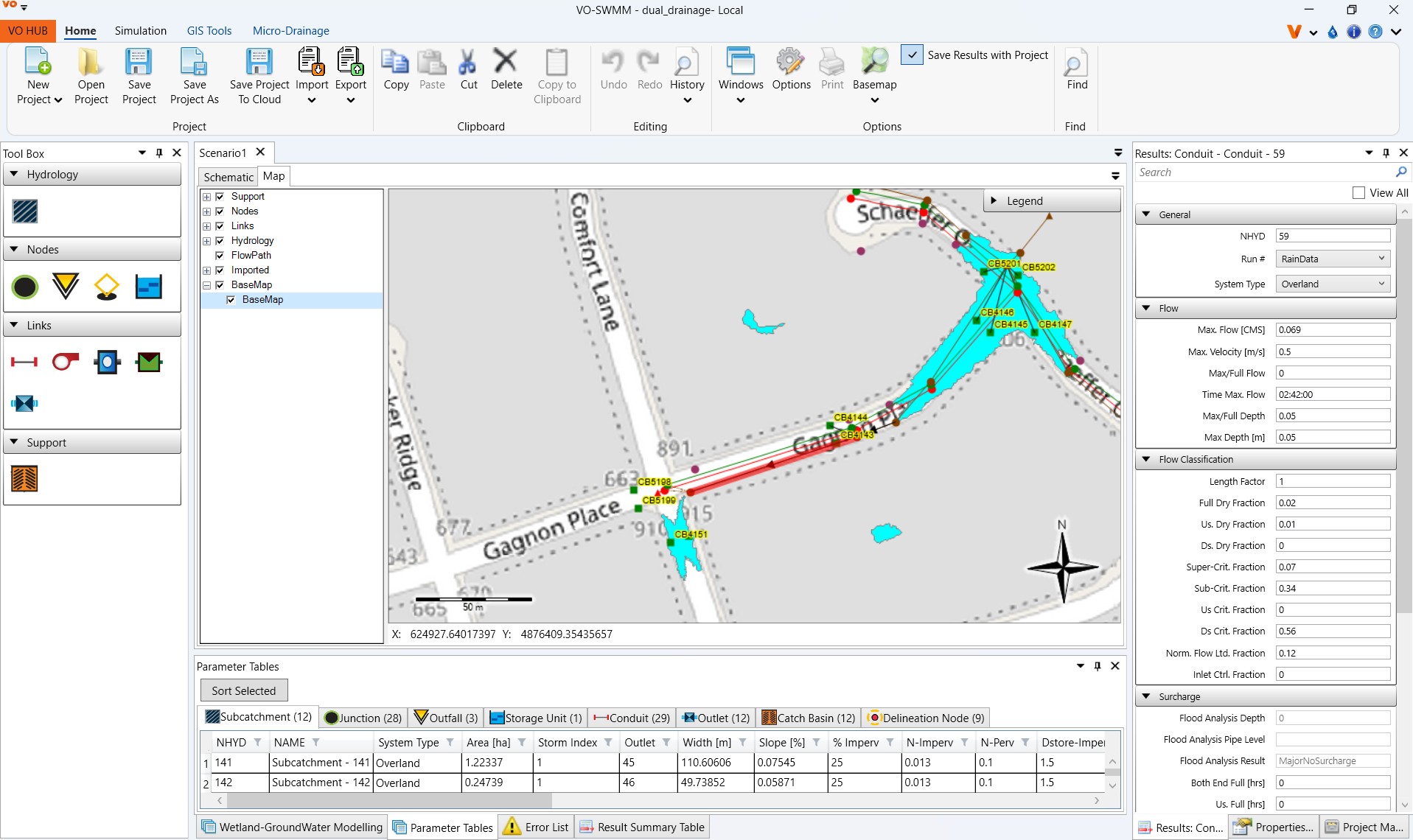Click the Cut scissors icon
The height and width of the screenshot is (840, 1413).
pos(468,63)
